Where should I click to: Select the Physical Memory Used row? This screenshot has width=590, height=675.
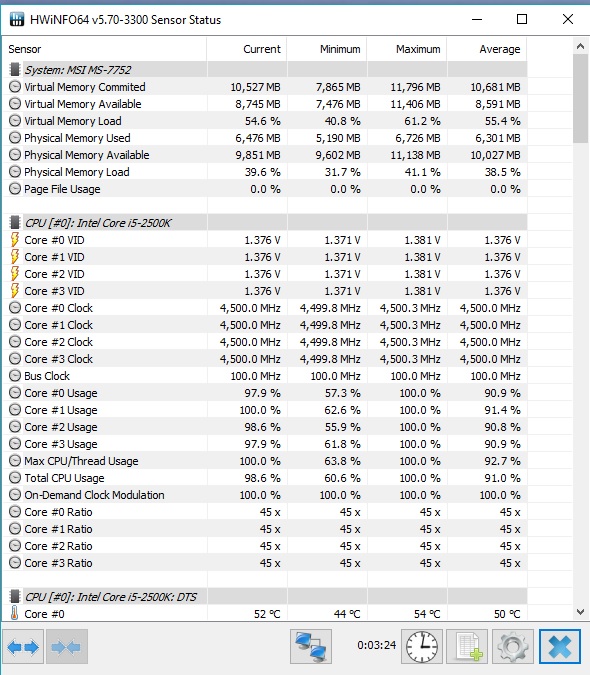point(265,138)
